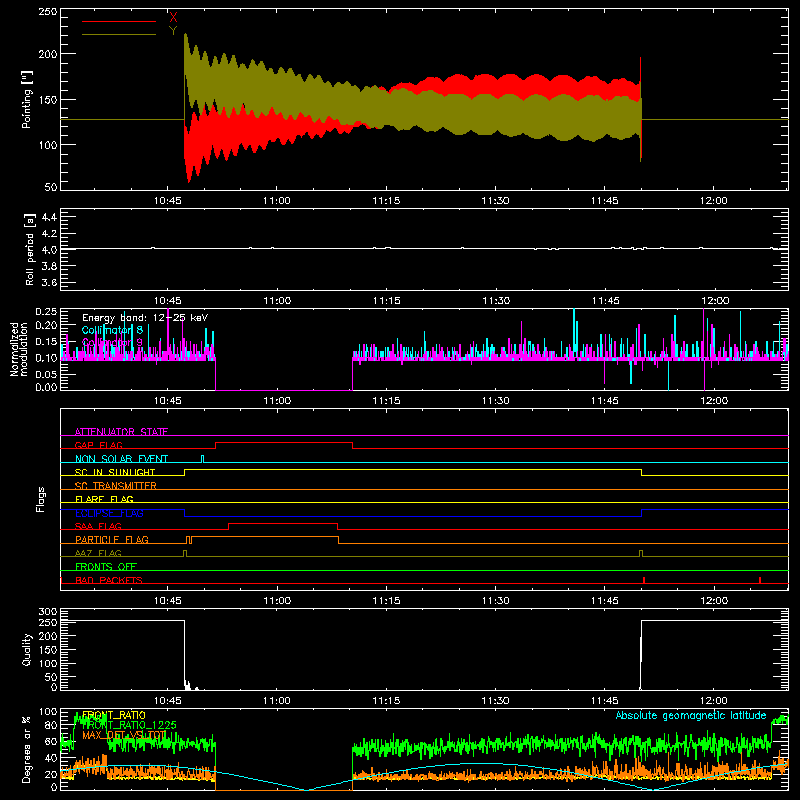This screenshot has height=800, width=800.
Task: Click the 12:00 tick below the Pointing plot
Action: coord(714,201)
